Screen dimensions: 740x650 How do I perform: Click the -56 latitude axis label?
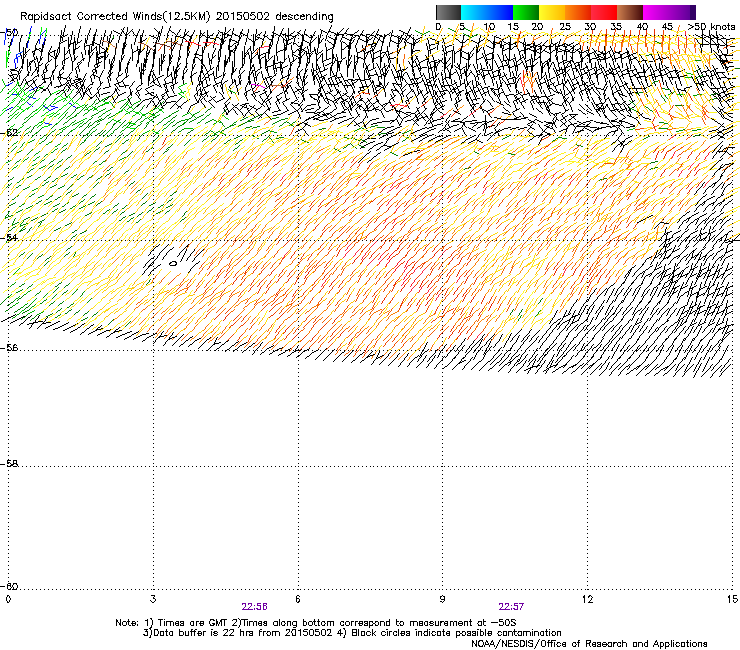pyautogui.click(x=8, y=347)
